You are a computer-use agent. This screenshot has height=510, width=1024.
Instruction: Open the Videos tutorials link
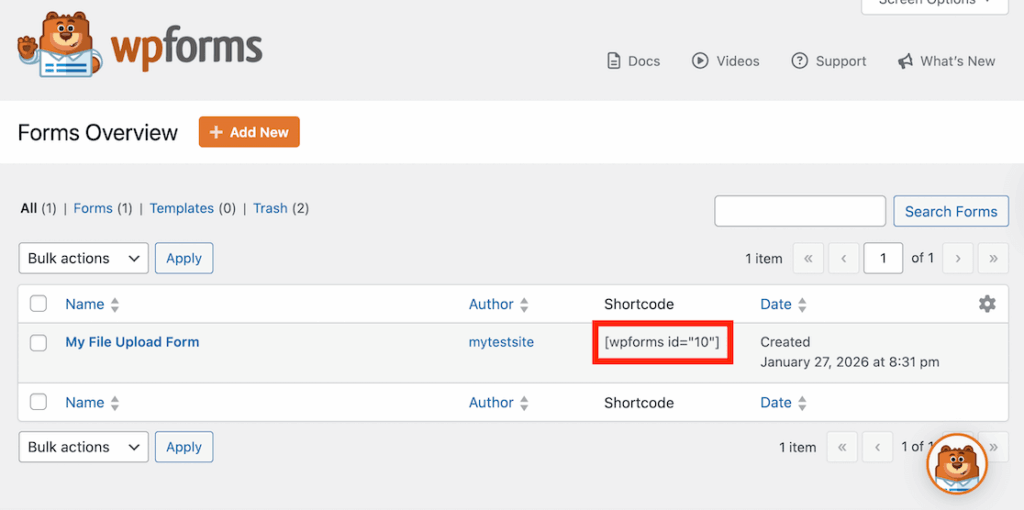pos(725,61)
